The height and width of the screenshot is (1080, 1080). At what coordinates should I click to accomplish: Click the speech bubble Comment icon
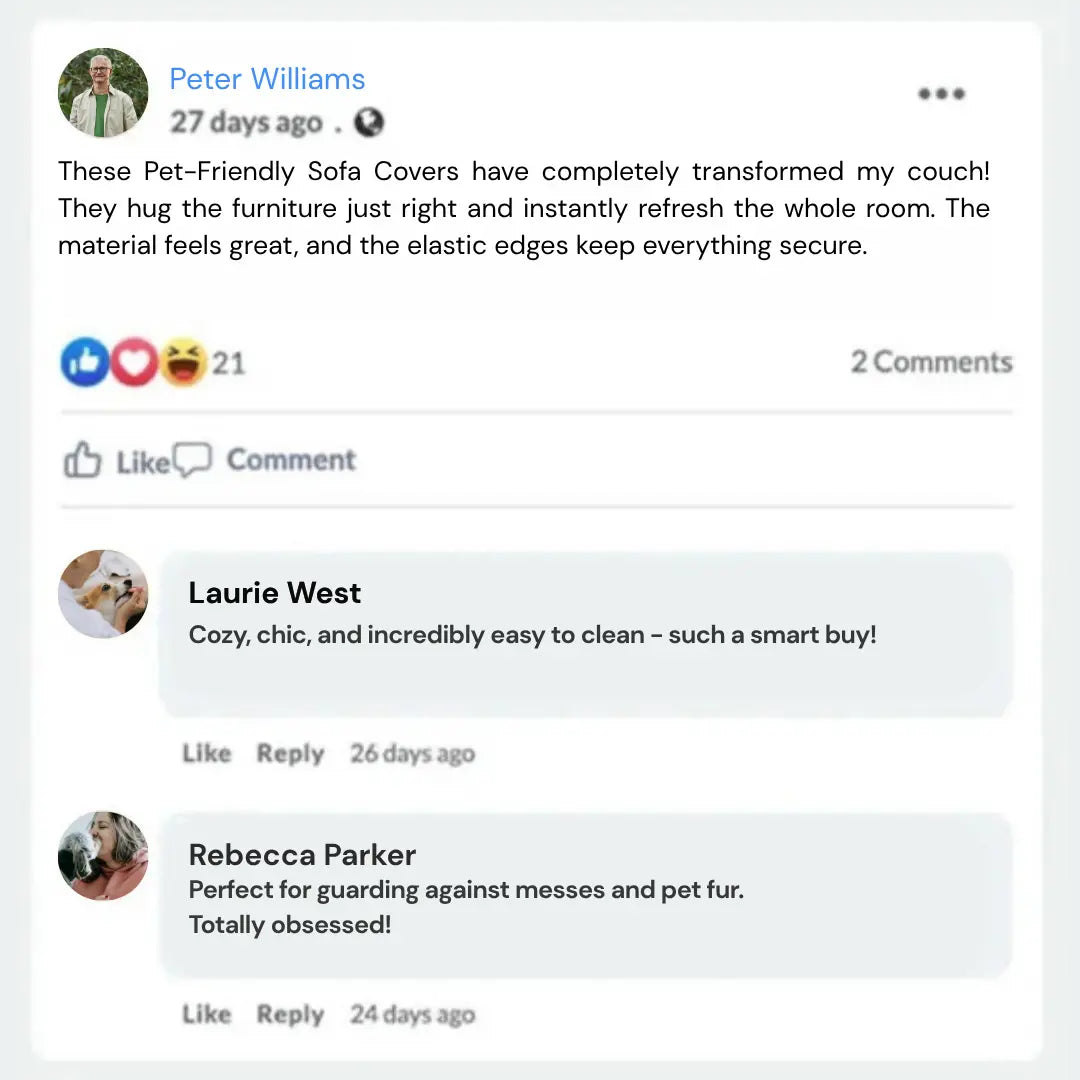tap(192, 460)
